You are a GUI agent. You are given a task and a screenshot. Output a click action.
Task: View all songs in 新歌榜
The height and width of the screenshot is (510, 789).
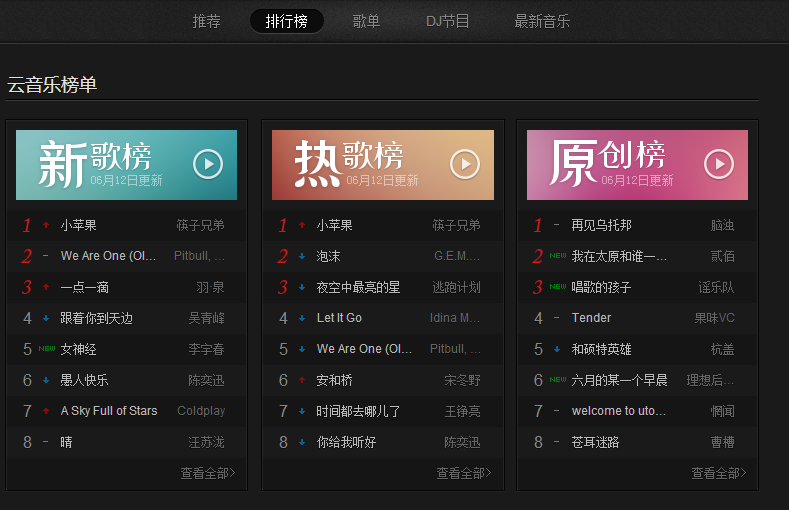click(x=208, y=473)
